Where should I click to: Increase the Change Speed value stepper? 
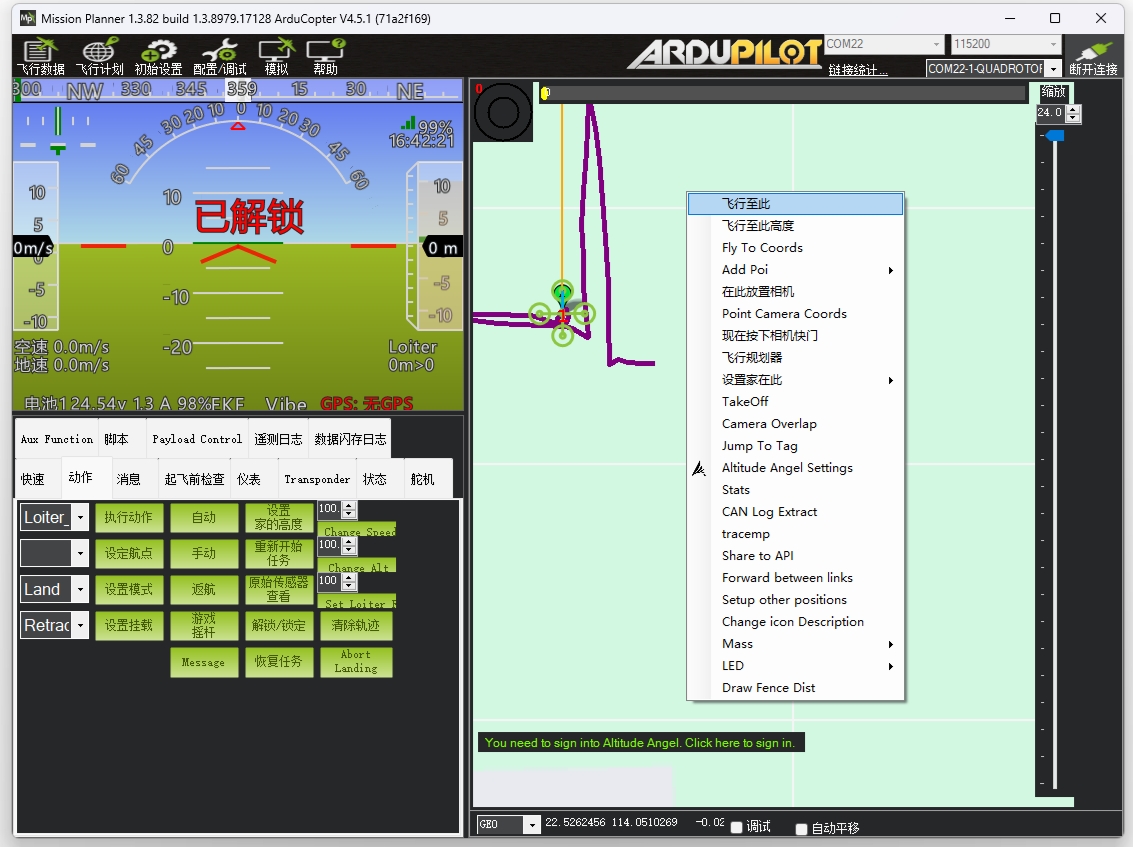point(349,505)
